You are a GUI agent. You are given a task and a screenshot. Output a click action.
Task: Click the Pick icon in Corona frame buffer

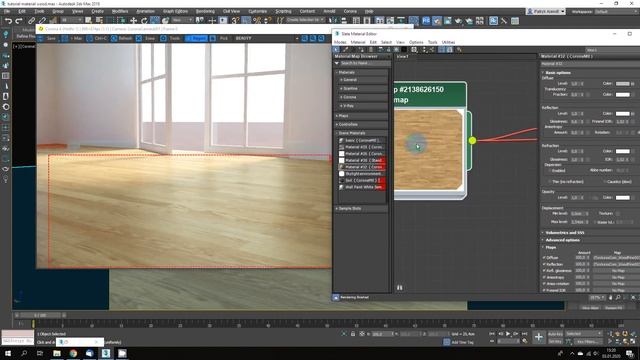(213, 38)
